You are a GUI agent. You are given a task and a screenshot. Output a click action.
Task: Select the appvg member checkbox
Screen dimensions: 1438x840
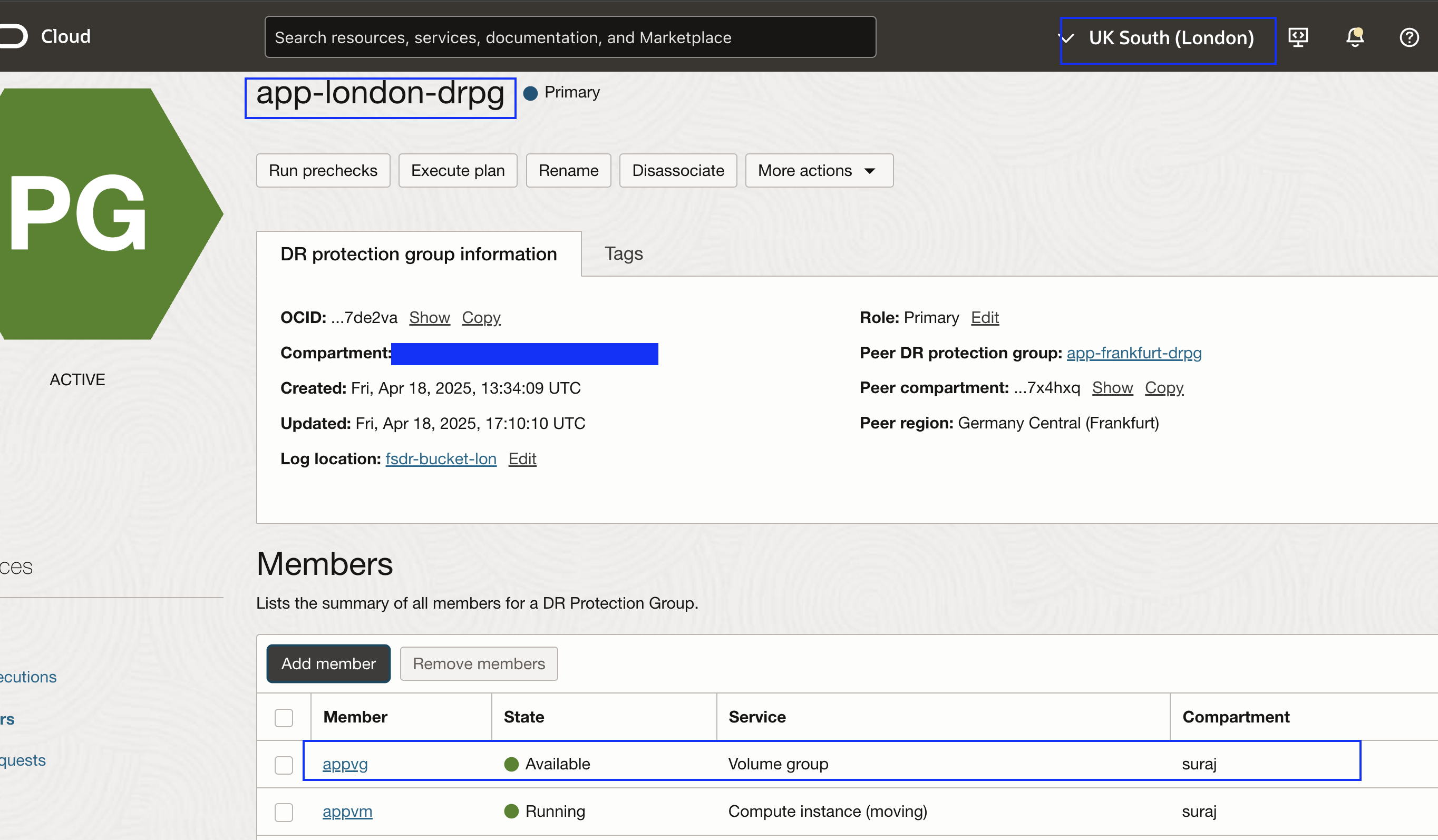pyautogui.click(x=284, y=765)
